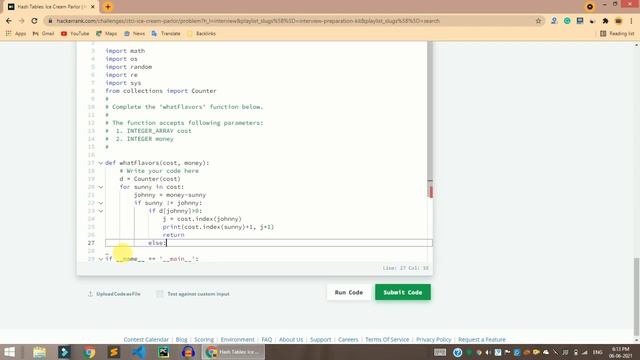This screenshot has height=360, width=640.
Task: Click the browser Back arrow
Action: (x=9, y=21)
